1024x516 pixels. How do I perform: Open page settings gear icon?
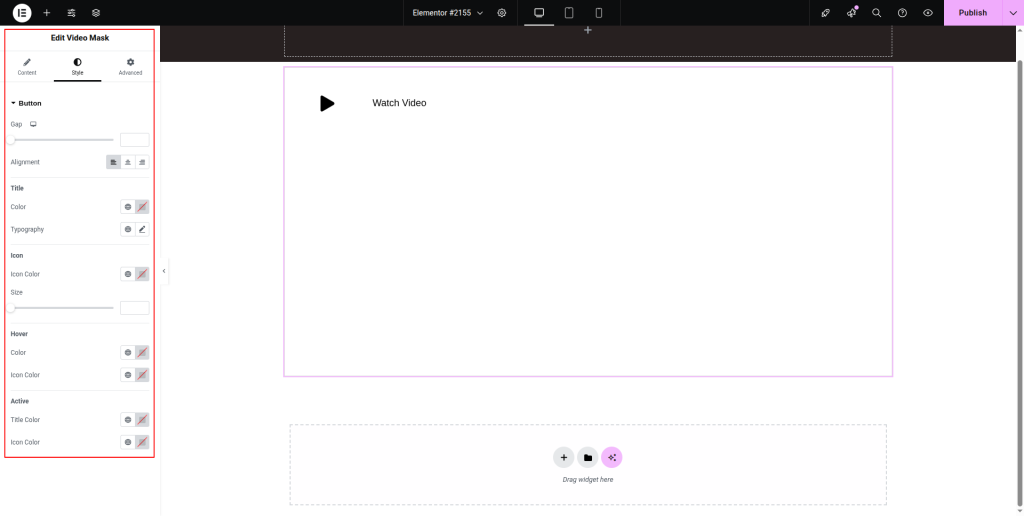pos(502,12)
